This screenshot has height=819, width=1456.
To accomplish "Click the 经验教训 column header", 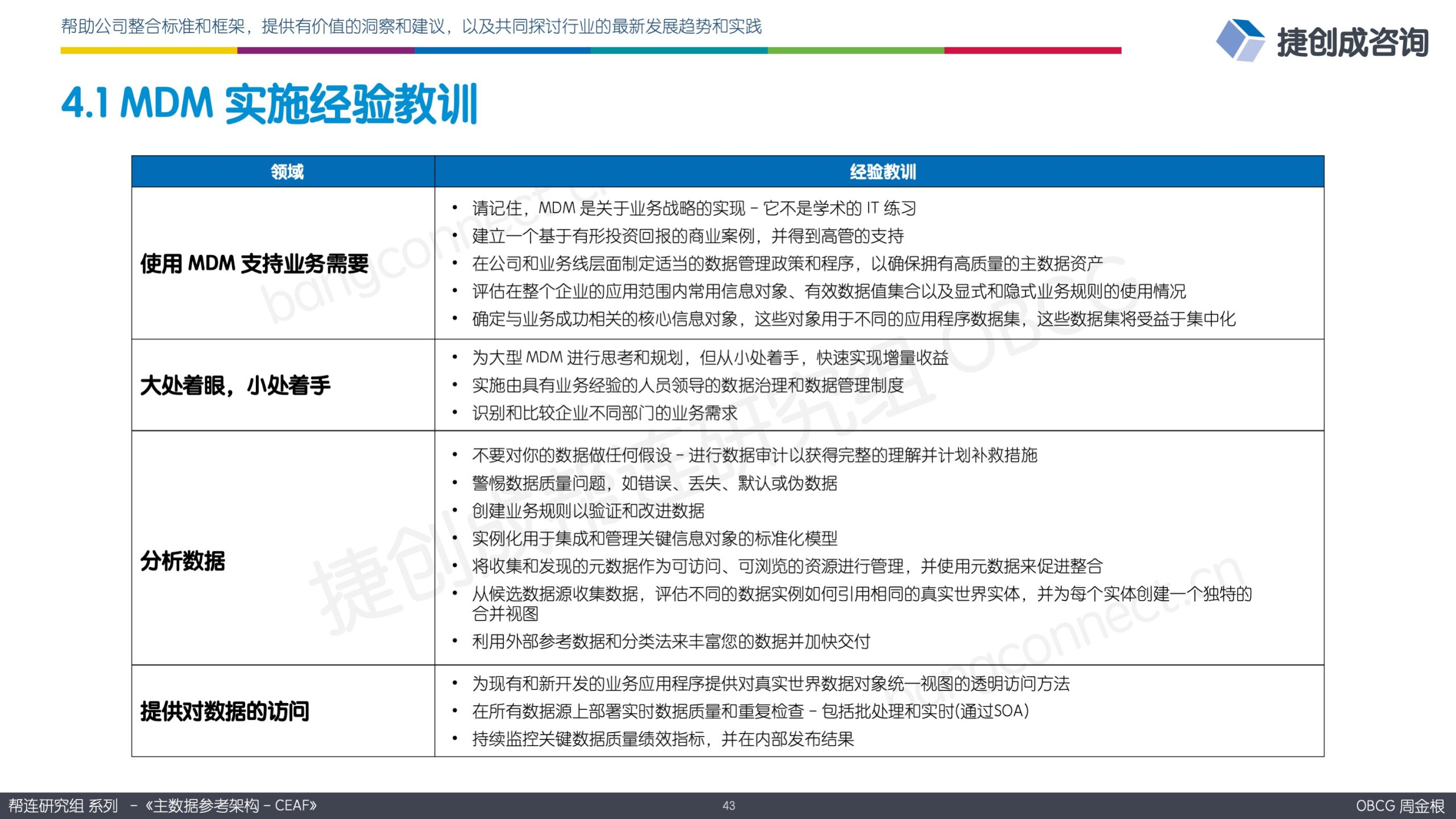I will click(x=879, y=171).
